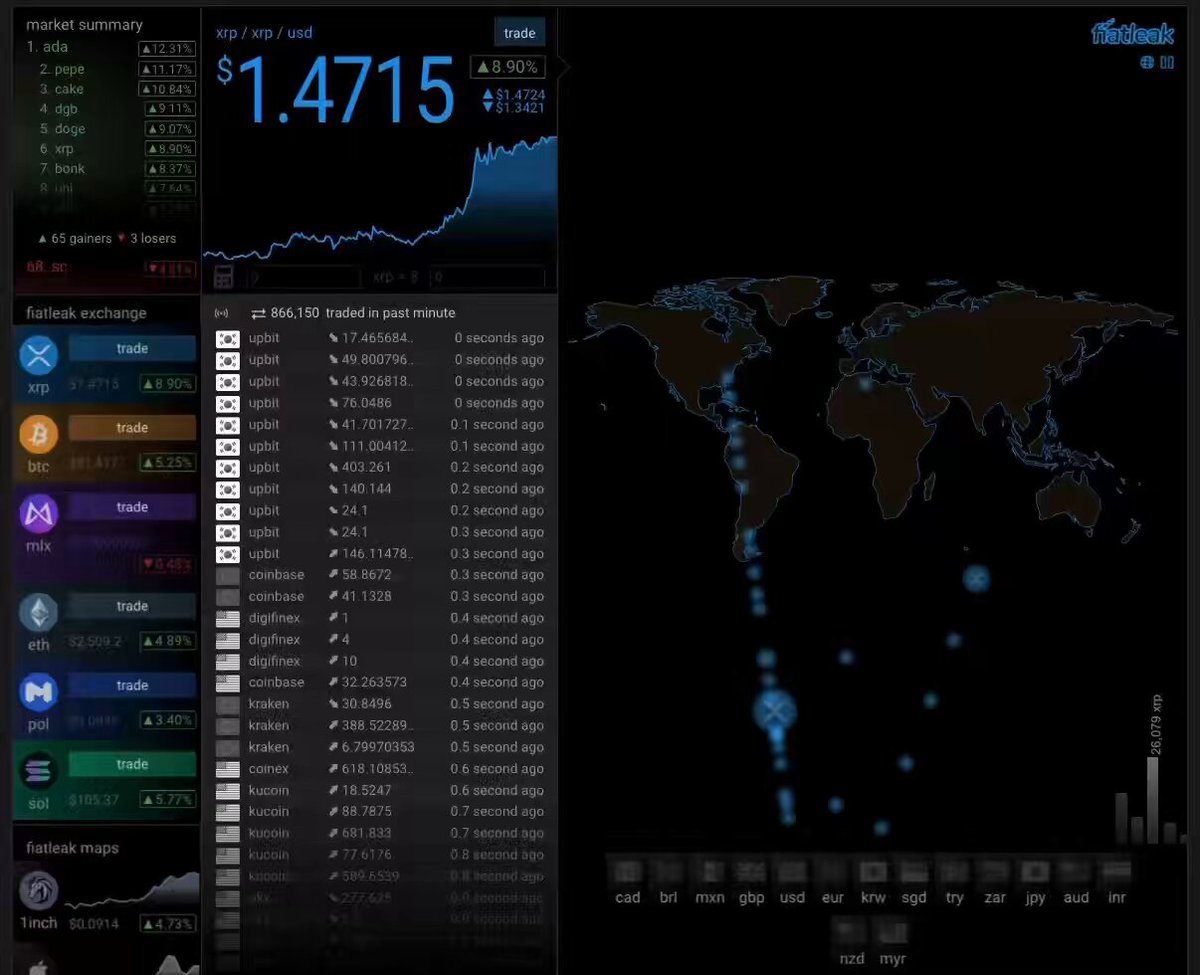Click the trade button for sol
The height and width of the screenshot is (975, 1200).
coord(132,764)
